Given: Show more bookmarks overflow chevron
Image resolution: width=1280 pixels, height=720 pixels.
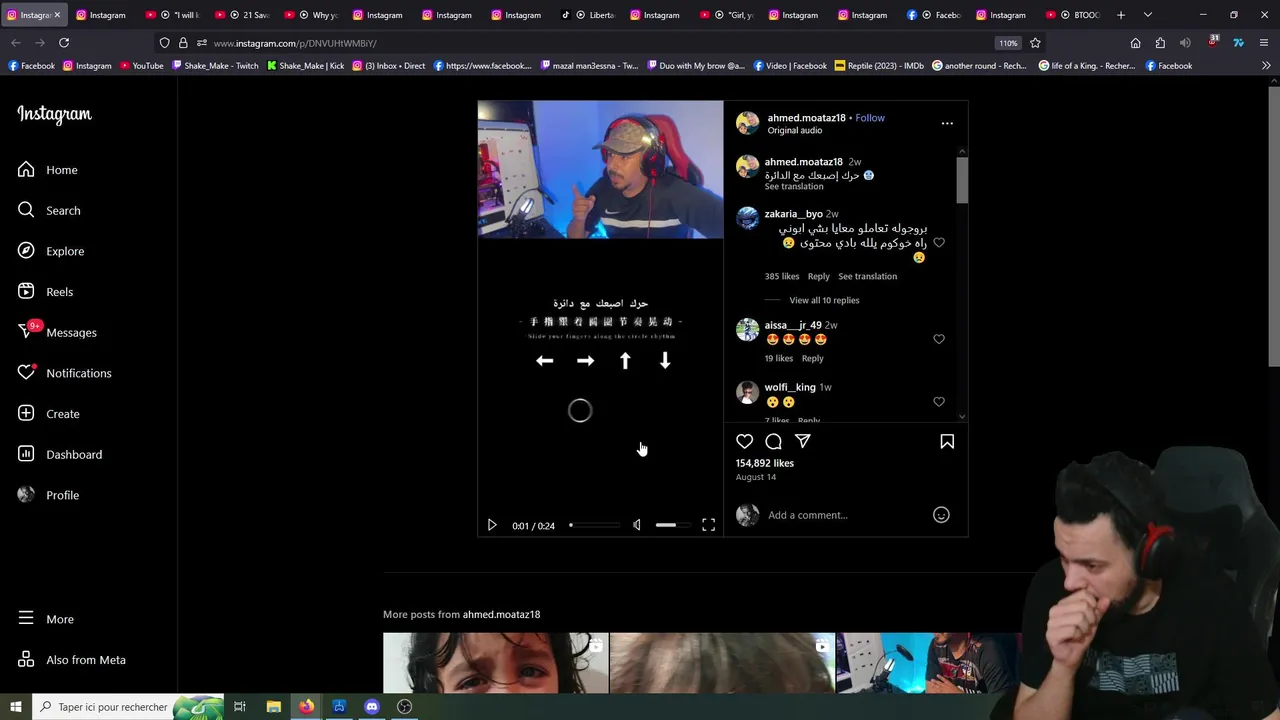Looking at the screenshot, I should pyautogui.click(x=1266, y=66).
